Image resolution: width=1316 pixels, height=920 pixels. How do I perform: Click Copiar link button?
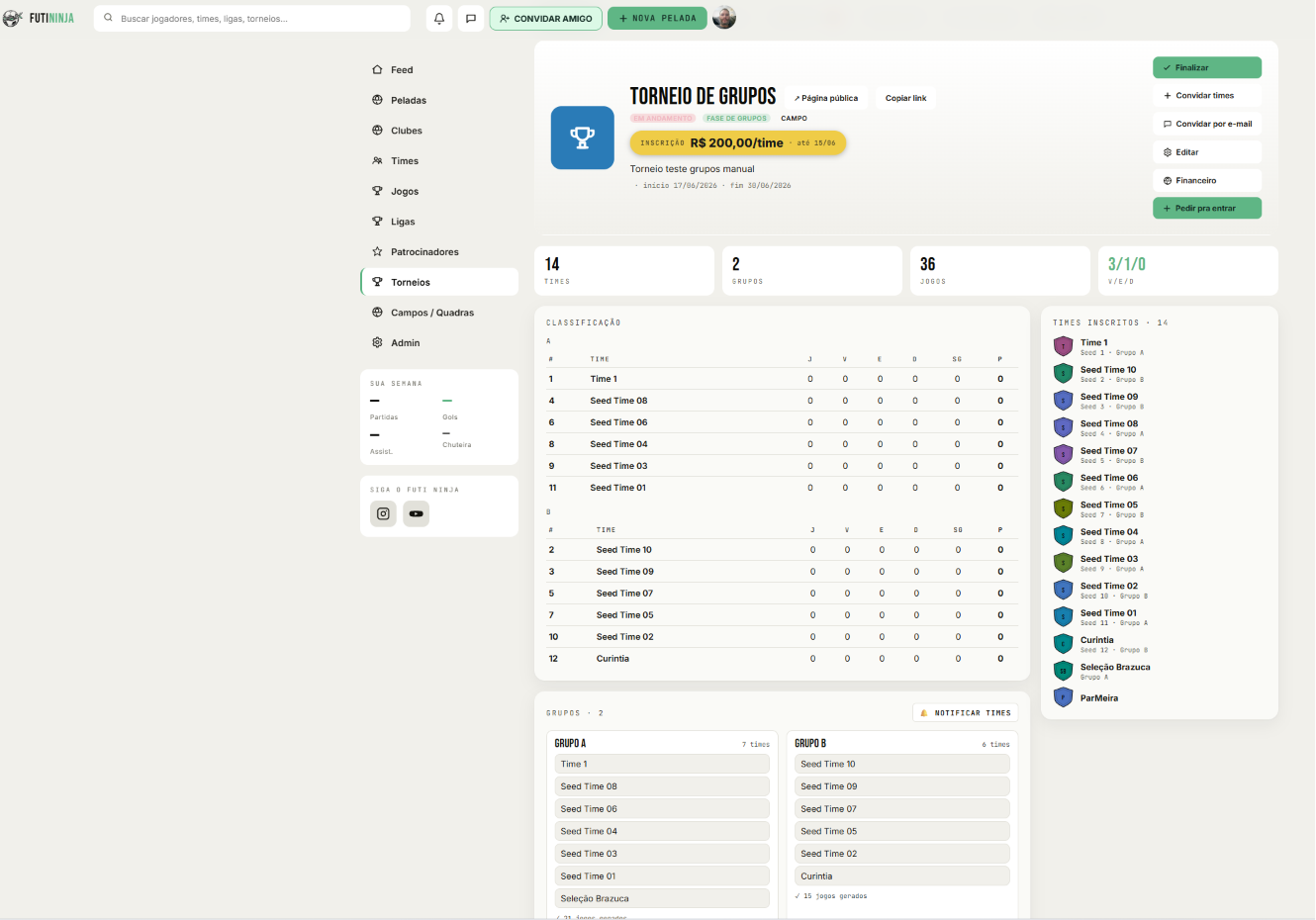coord(905,98)
